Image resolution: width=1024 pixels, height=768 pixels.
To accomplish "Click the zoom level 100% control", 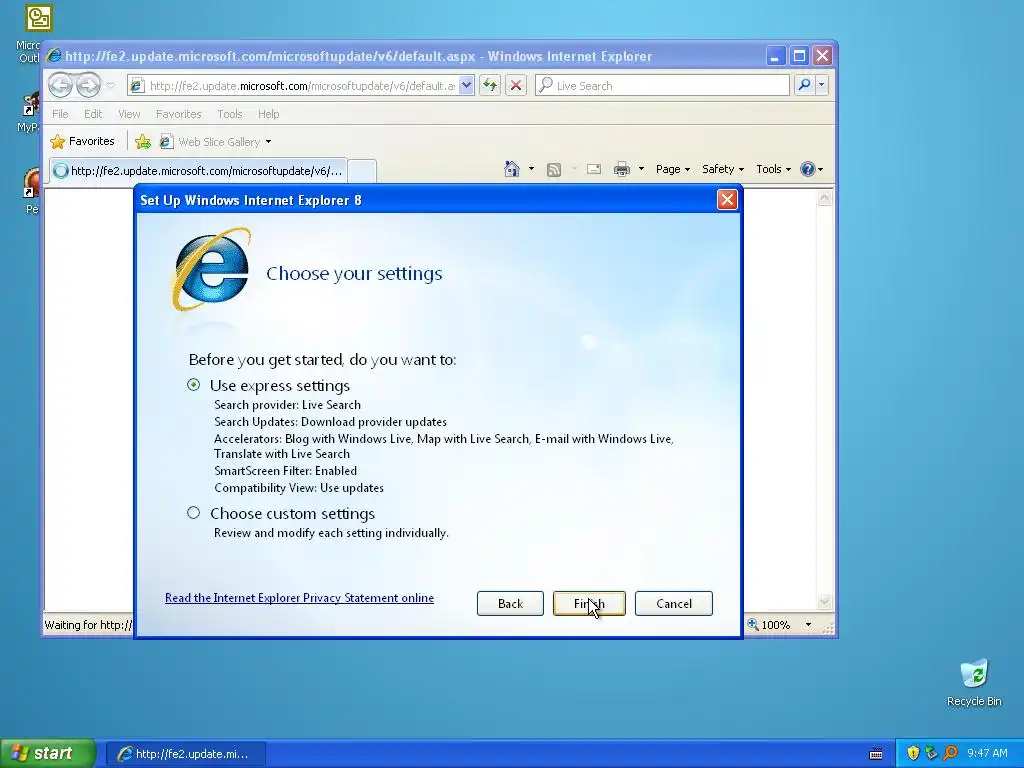I will [769, 625].
